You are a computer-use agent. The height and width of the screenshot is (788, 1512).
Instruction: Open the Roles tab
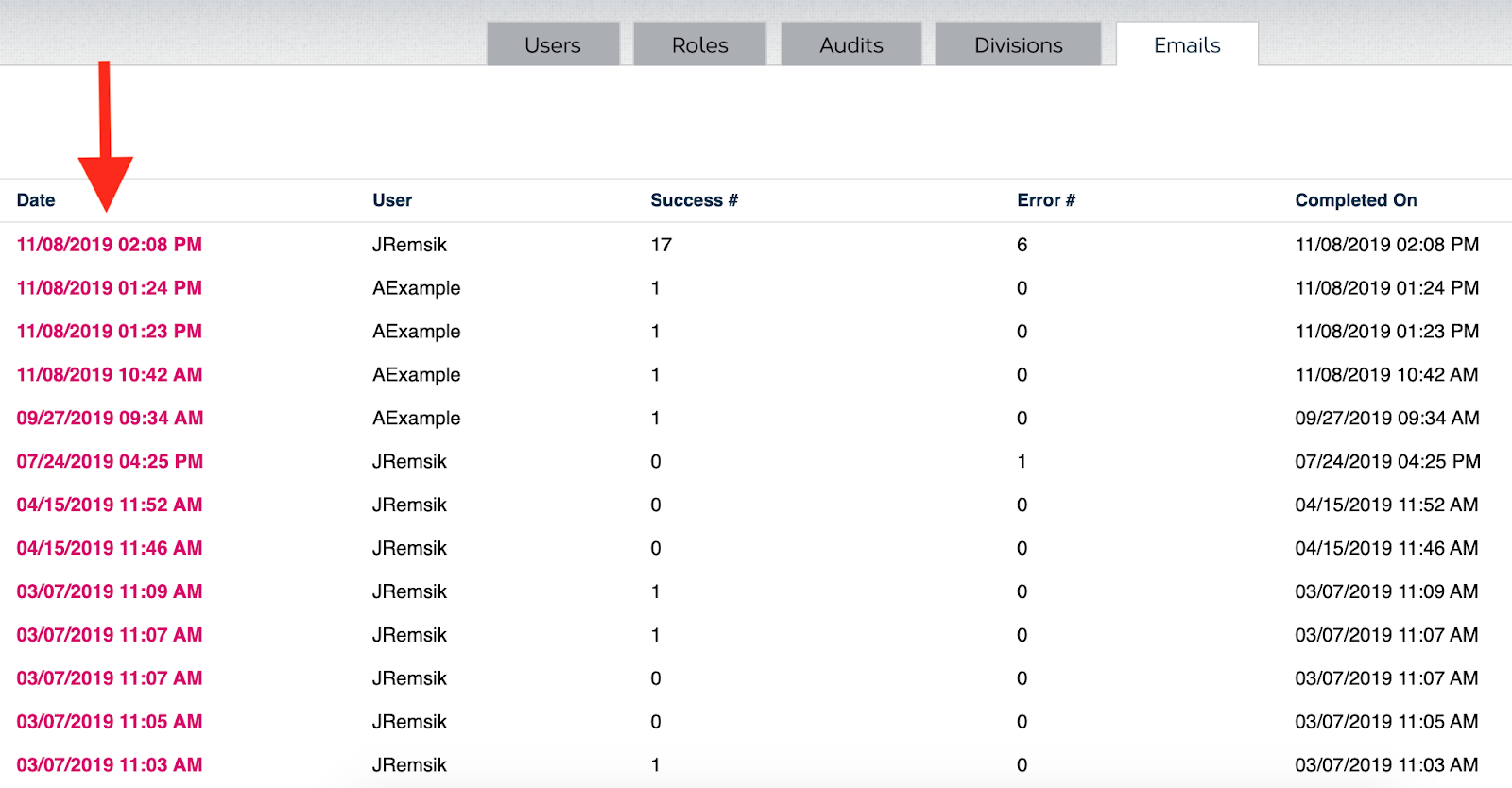pyautogui.click(x=699, y=44)
